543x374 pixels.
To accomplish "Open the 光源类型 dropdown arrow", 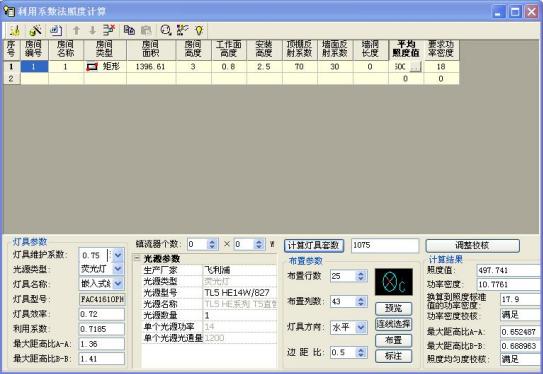I will click(x=118, y=269).
